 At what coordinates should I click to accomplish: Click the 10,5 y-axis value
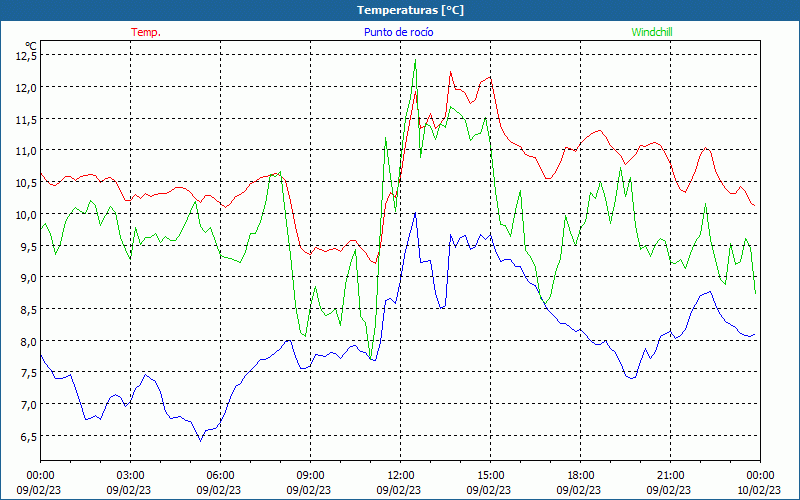pyautogui.click(x=27, y=183)
